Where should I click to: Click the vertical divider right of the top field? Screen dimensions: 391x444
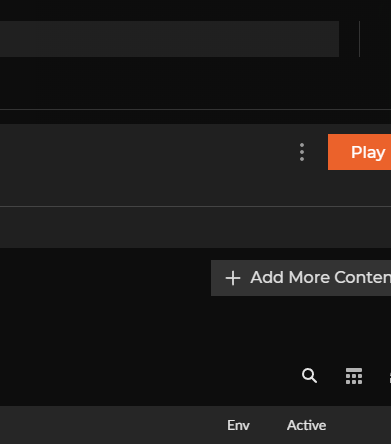coord(359,39)
